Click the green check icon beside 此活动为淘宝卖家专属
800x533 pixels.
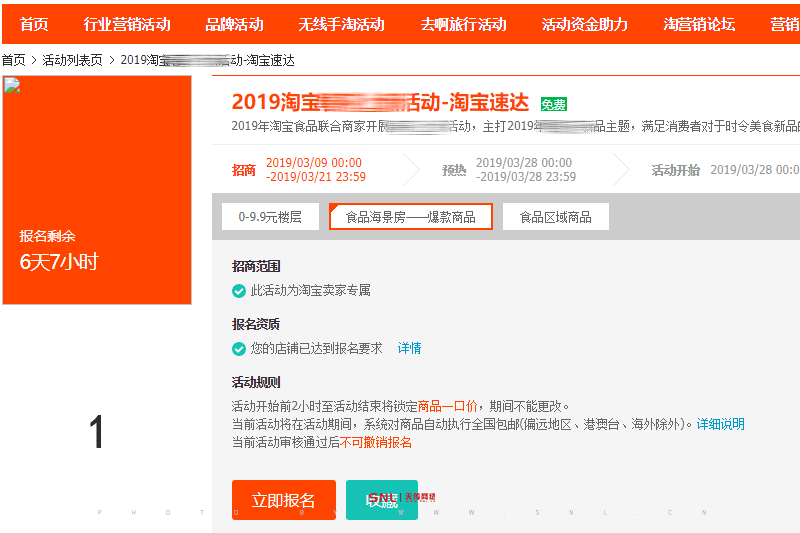239,291
